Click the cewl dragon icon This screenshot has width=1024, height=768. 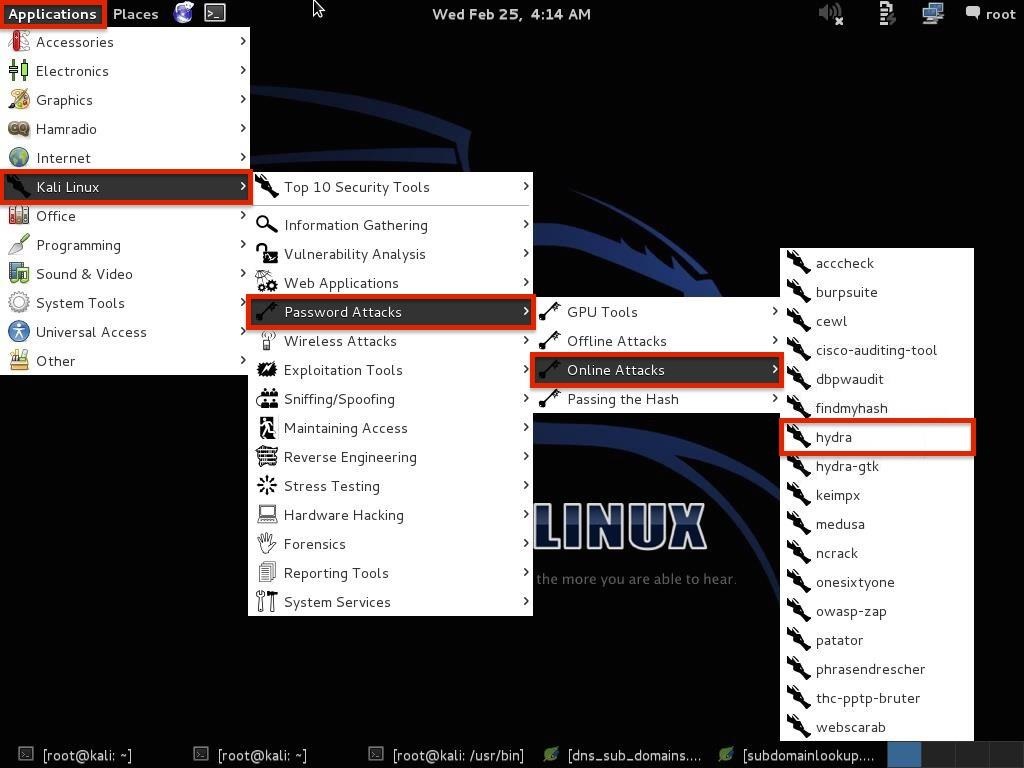click(x=798, y=321)
